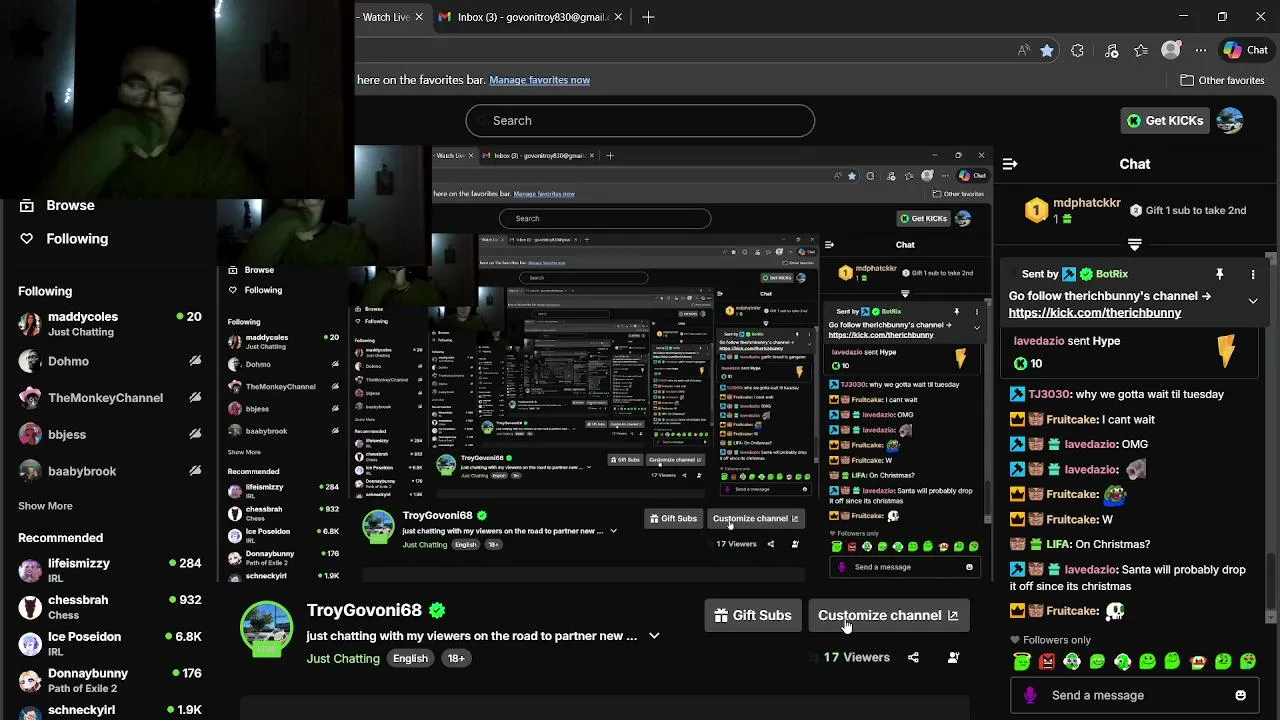Collapse the chat panel with the arrow icon
Screen dimensions: 1280x720
coord(1010,164)
